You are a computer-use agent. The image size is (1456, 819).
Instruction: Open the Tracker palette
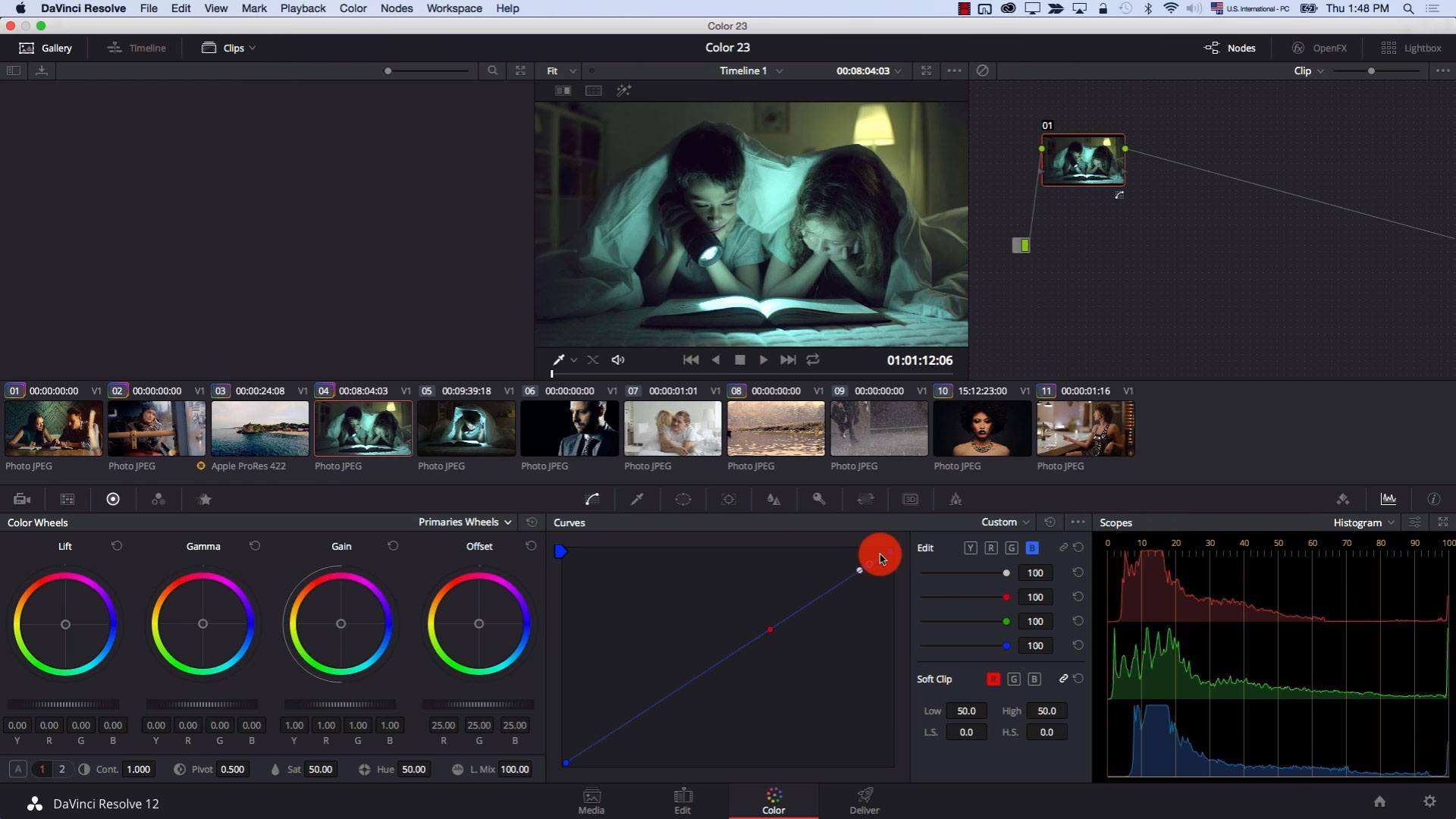(x=729, y=499)
